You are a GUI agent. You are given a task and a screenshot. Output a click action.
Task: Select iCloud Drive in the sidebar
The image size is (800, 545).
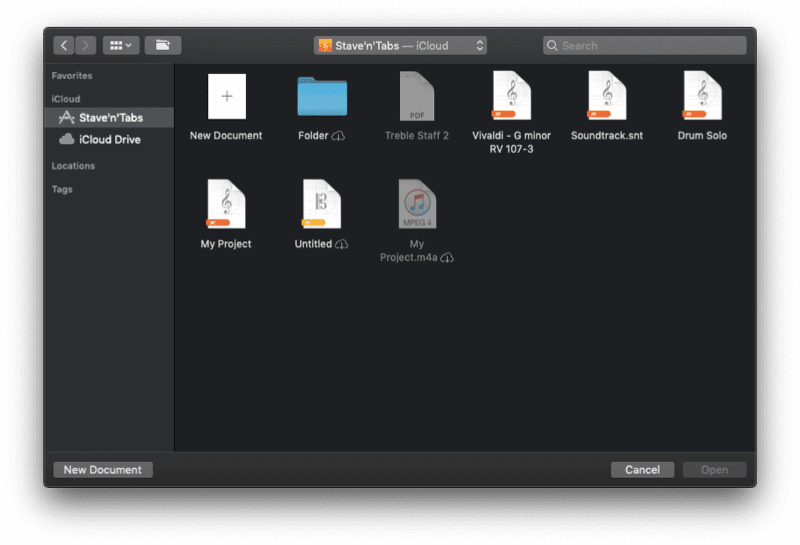click(109, 139)
